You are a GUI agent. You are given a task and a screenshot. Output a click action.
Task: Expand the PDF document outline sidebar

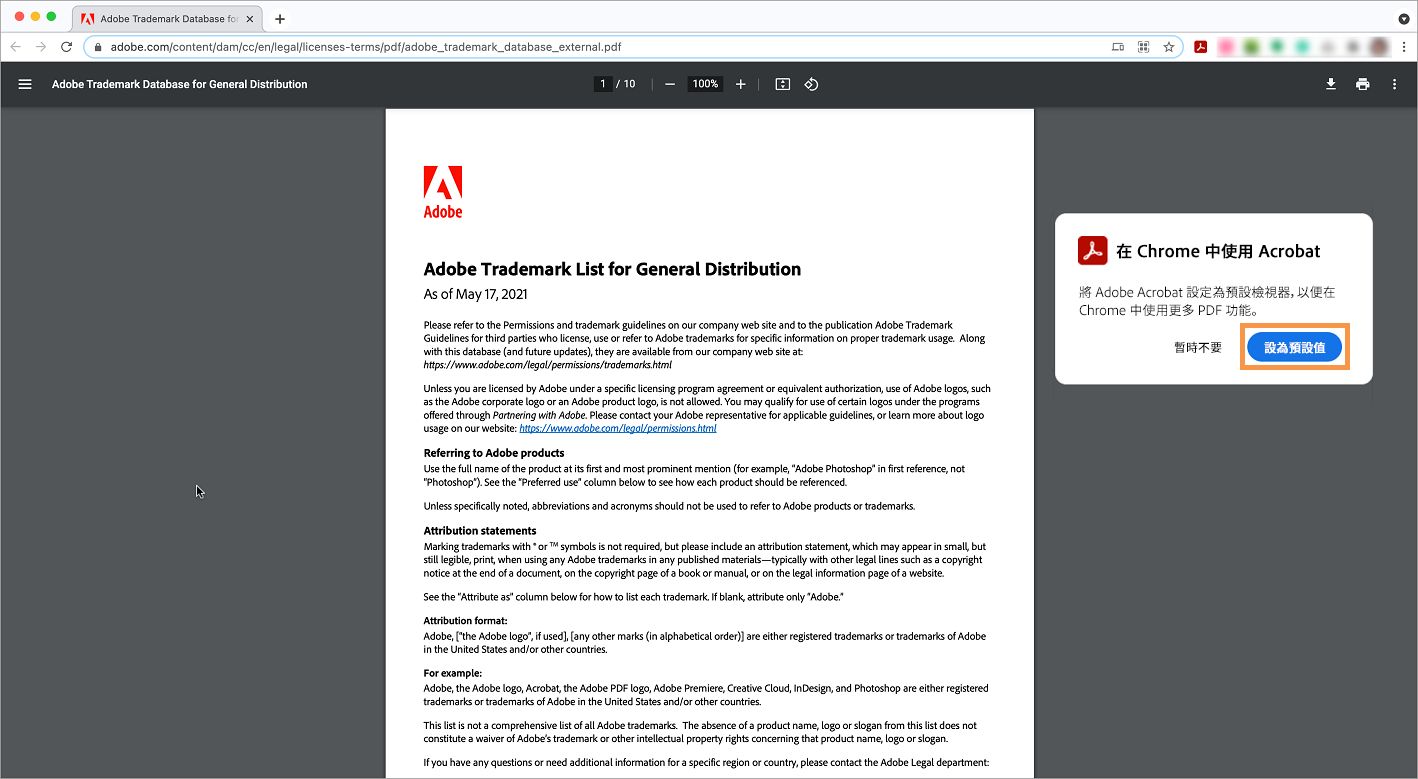(25, 84)
